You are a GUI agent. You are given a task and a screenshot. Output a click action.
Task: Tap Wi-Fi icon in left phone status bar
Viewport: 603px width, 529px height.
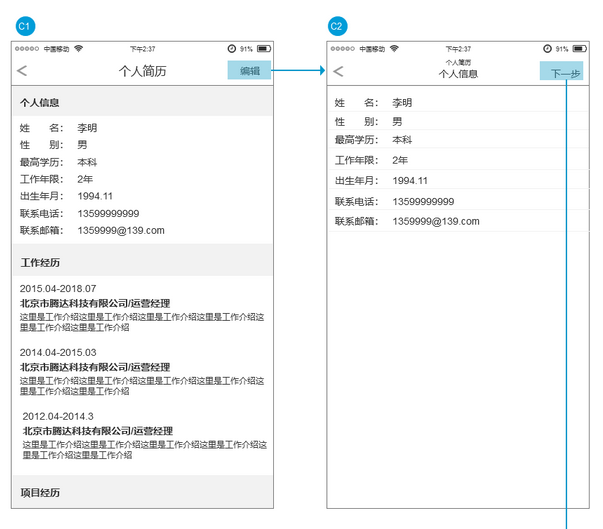pyautogui.click(x=78, y=48)
